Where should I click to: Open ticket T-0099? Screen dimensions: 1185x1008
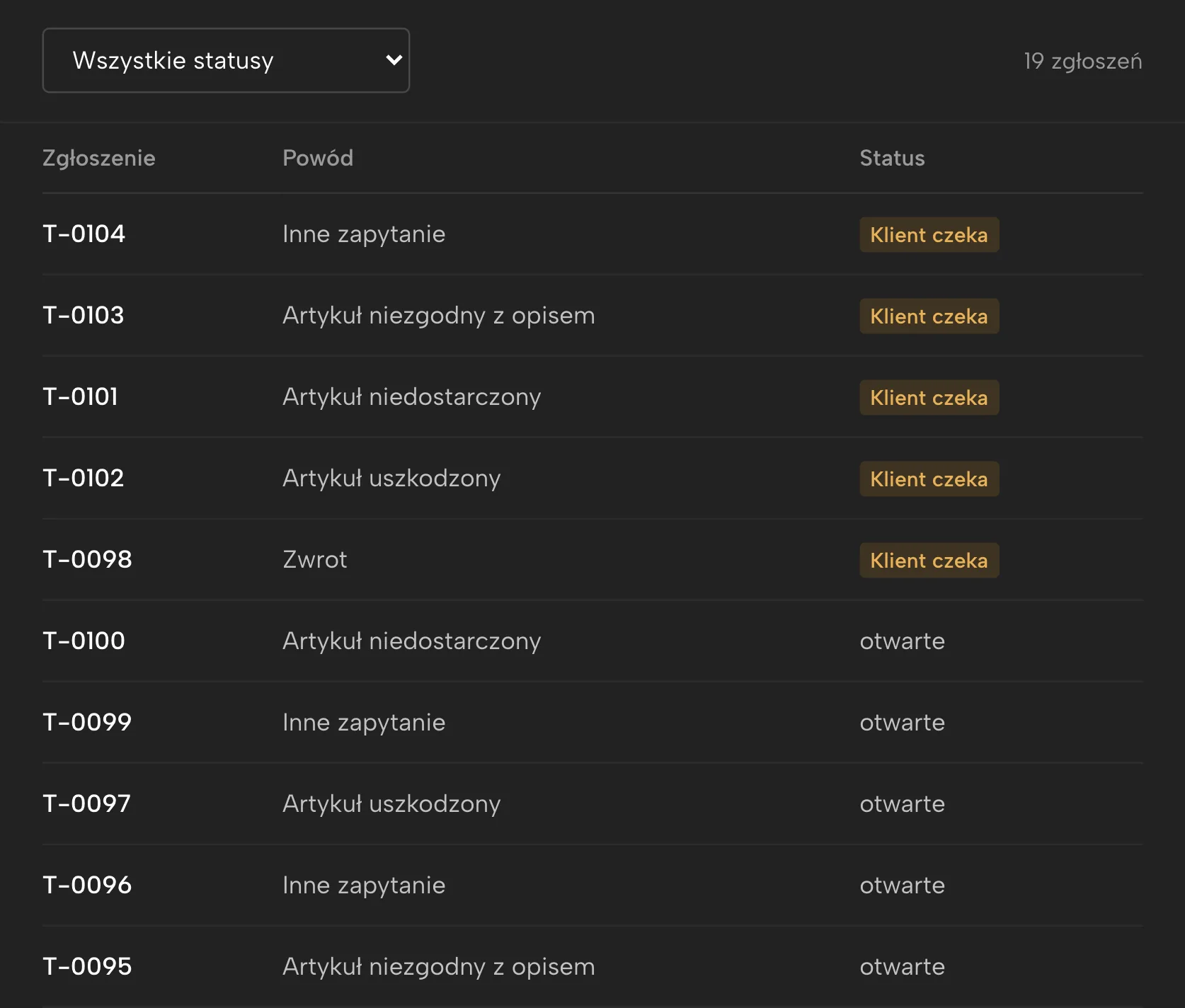(x=87, y=722)
